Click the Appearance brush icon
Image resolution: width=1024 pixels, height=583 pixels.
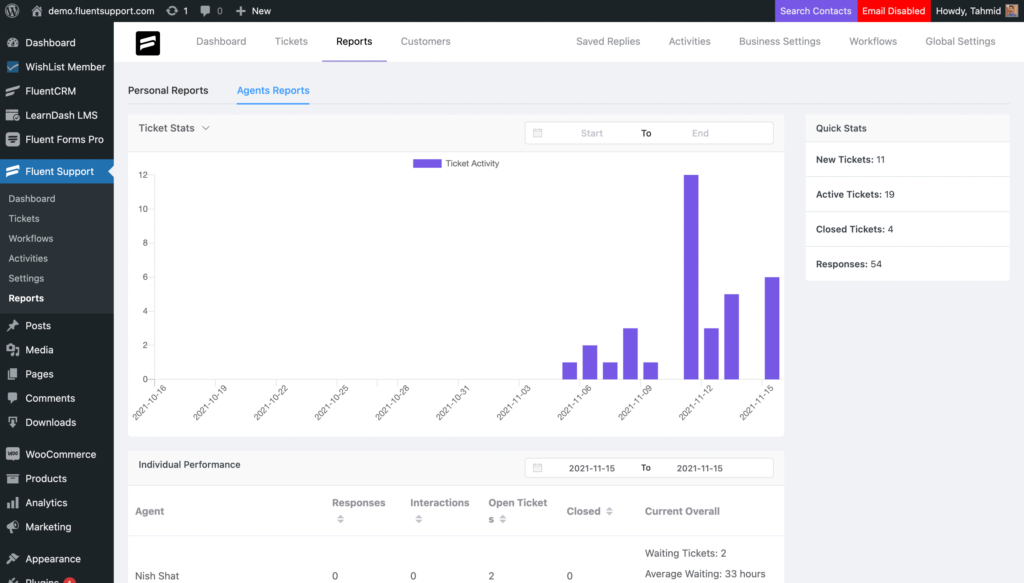tap(12, 558)
